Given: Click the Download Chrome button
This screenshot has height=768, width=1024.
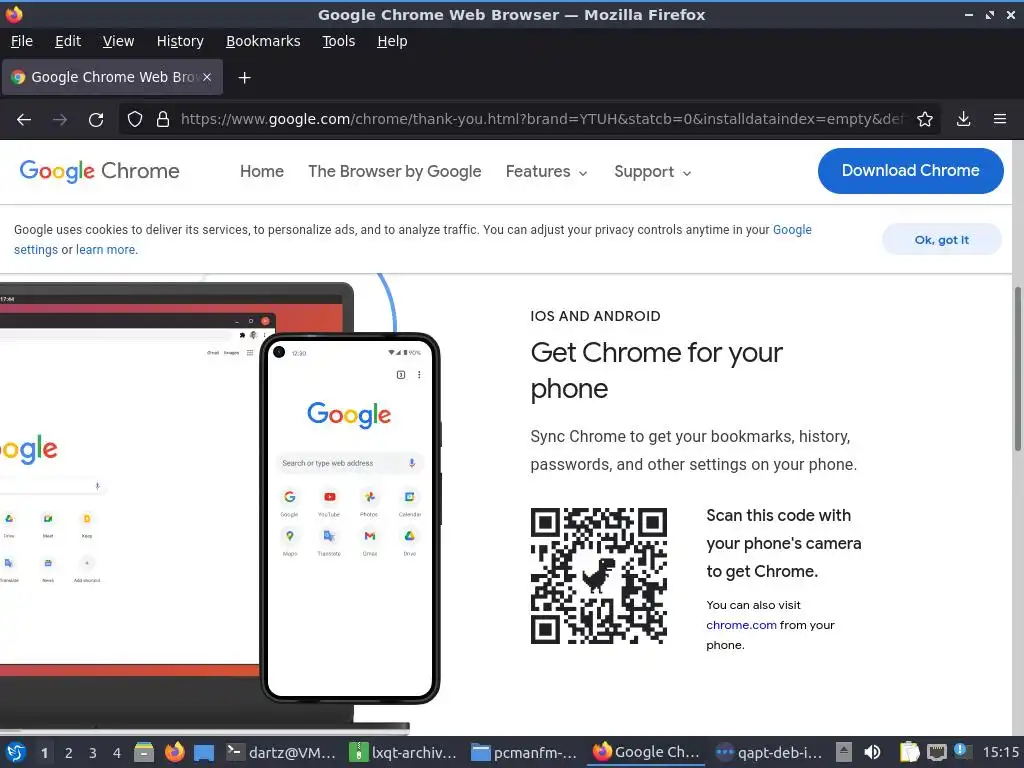Looking at the screenshot, I should [910, 171].
